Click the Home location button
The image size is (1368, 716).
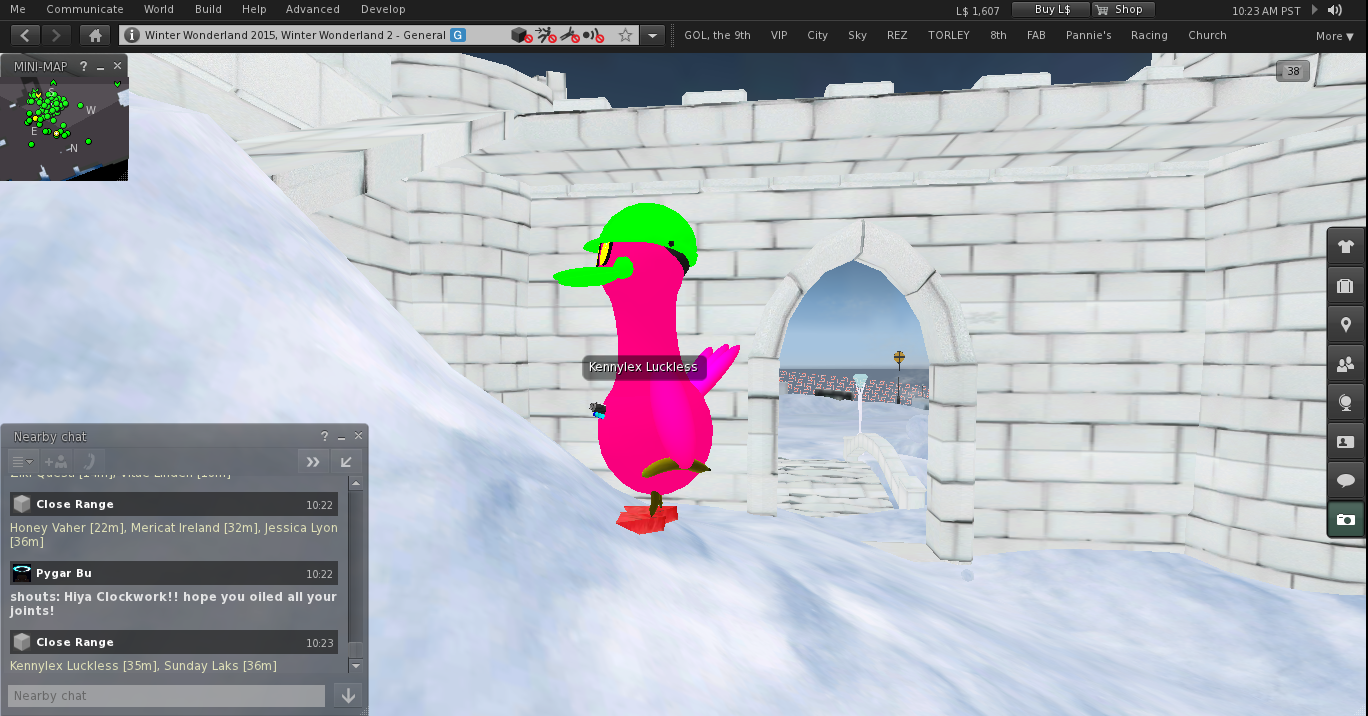click(95, 35)
